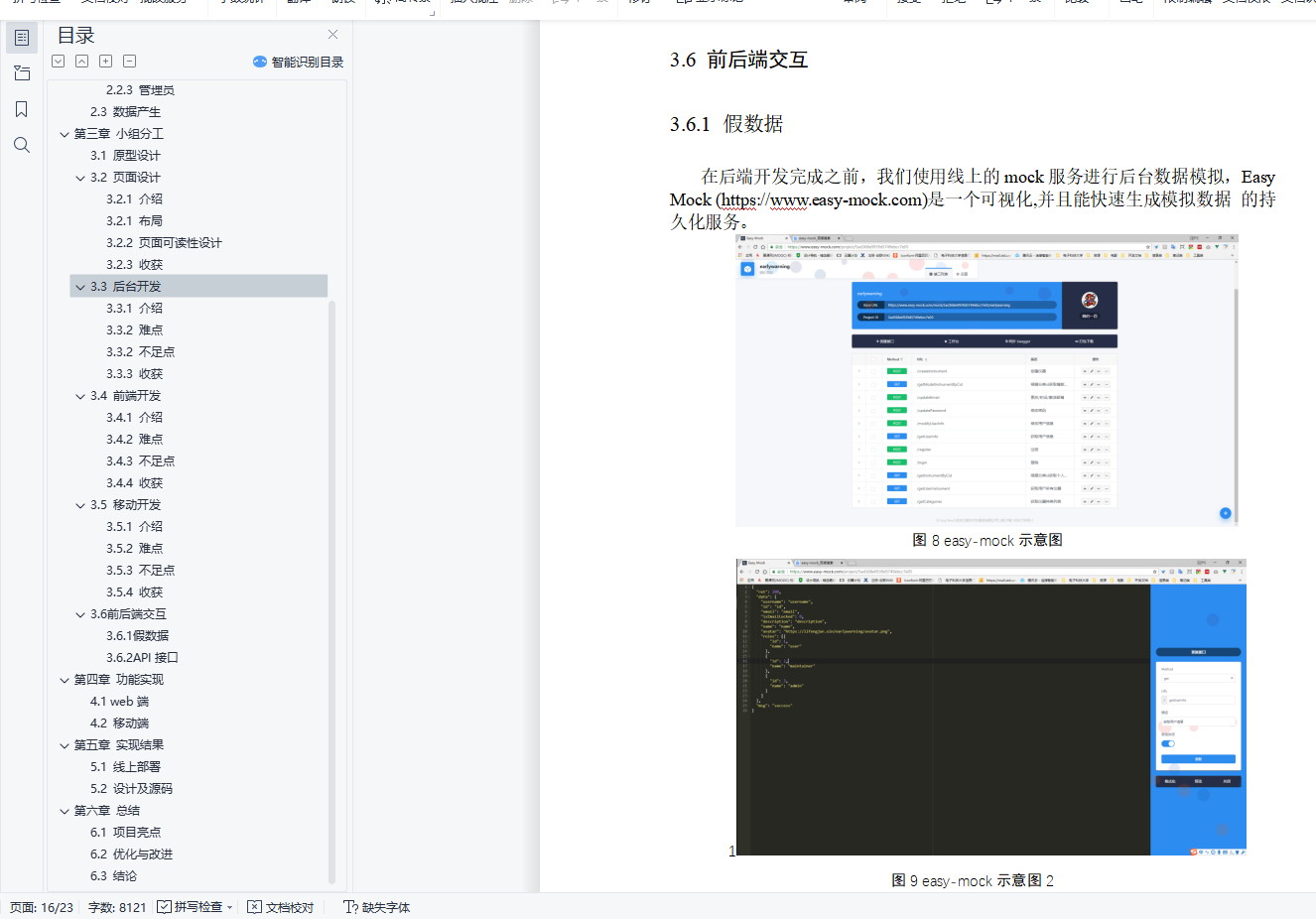Open 4.1 web 端 outline entry
Screen dimensions: 1316x919
coord(119,702)
